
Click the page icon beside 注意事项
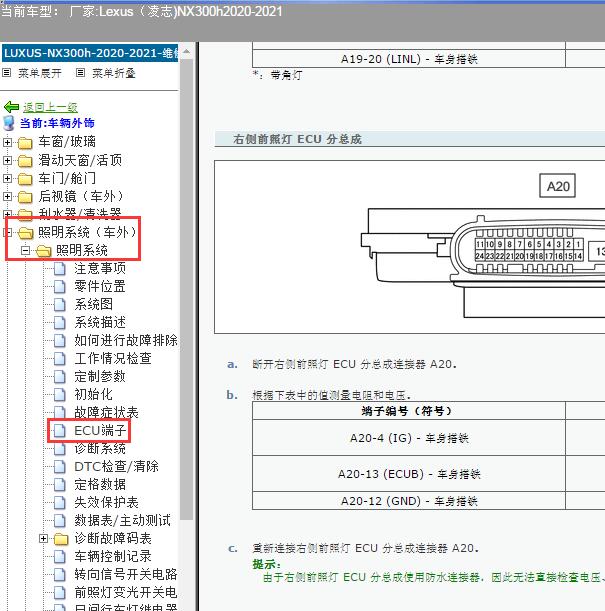point(60,268)
